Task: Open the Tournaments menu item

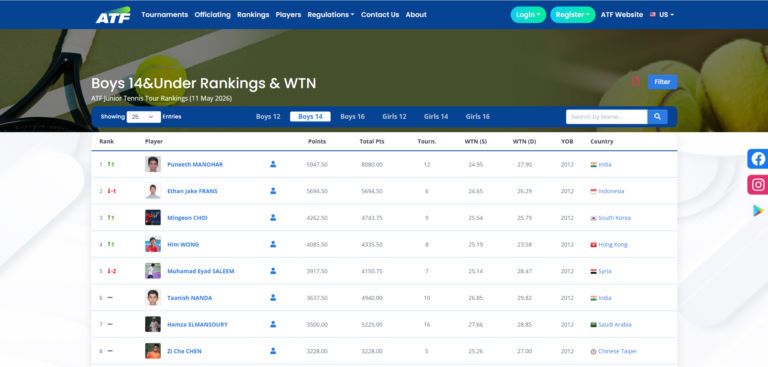Action: (x=165, y=15)
